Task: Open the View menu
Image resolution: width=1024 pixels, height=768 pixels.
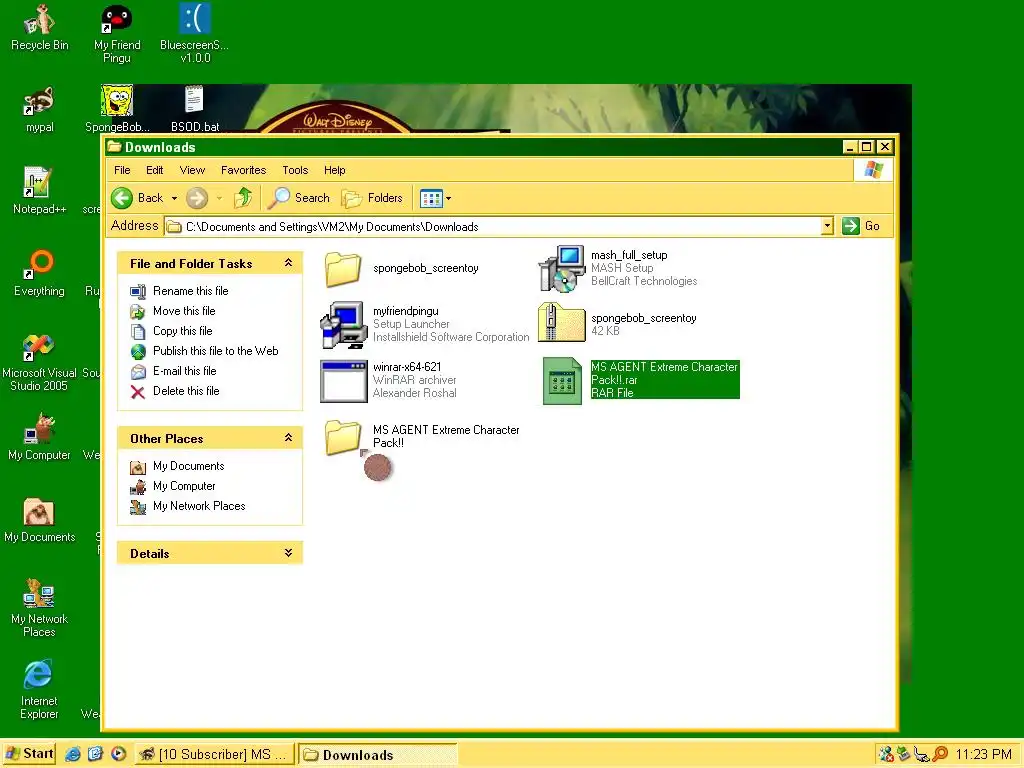Action: [x=192, y=170]
